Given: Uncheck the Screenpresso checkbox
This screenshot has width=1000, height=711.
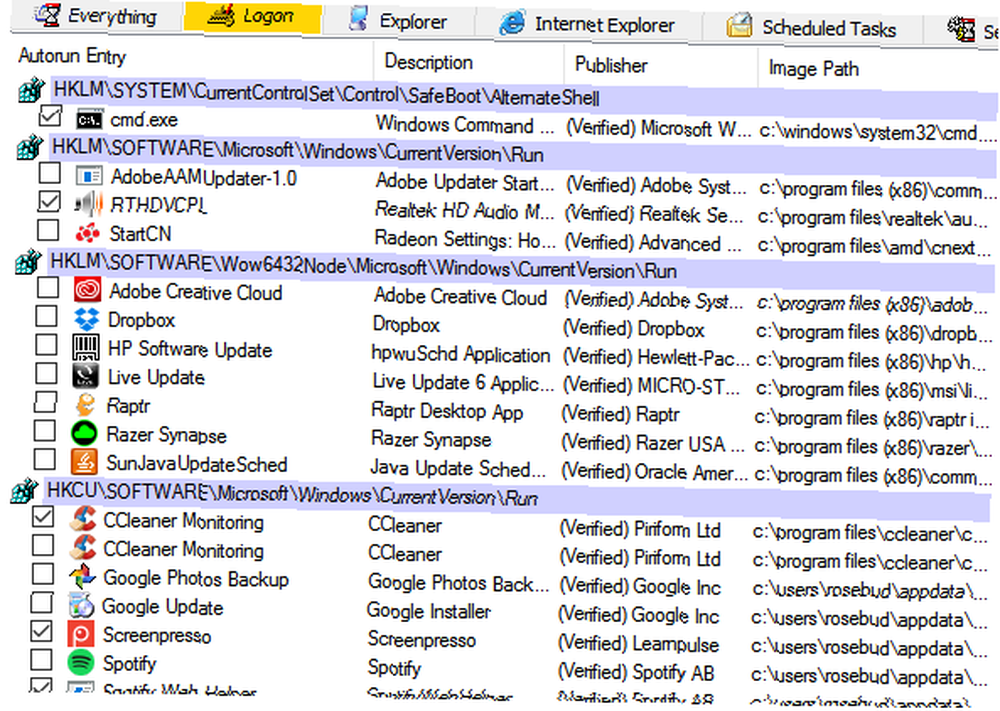Looking at the screenshot, I should click(x=41, y=631).
